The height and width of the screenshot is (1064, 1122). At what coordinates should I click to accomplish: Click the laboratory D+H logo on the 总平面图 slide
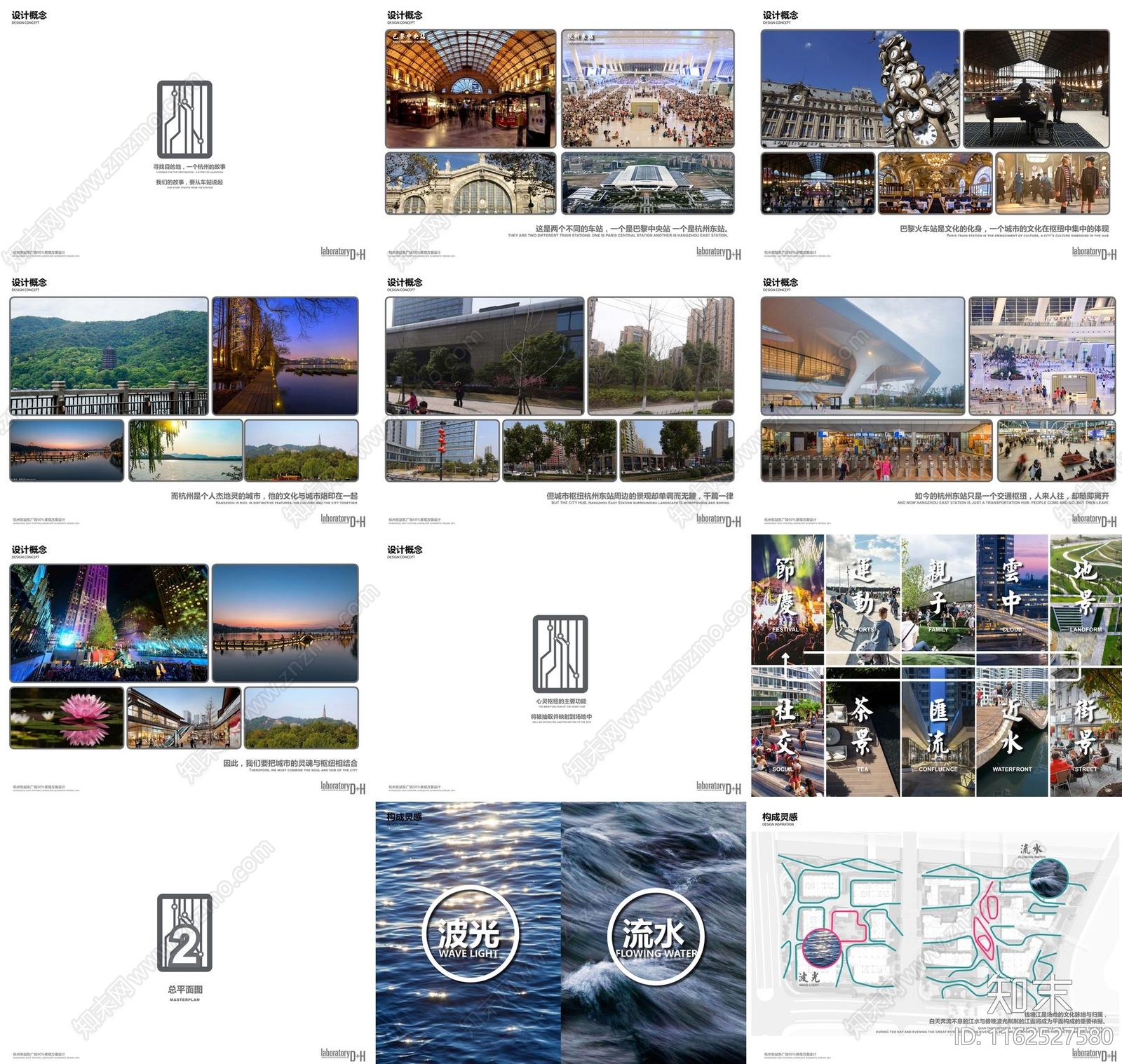(x=343, y=1054)
